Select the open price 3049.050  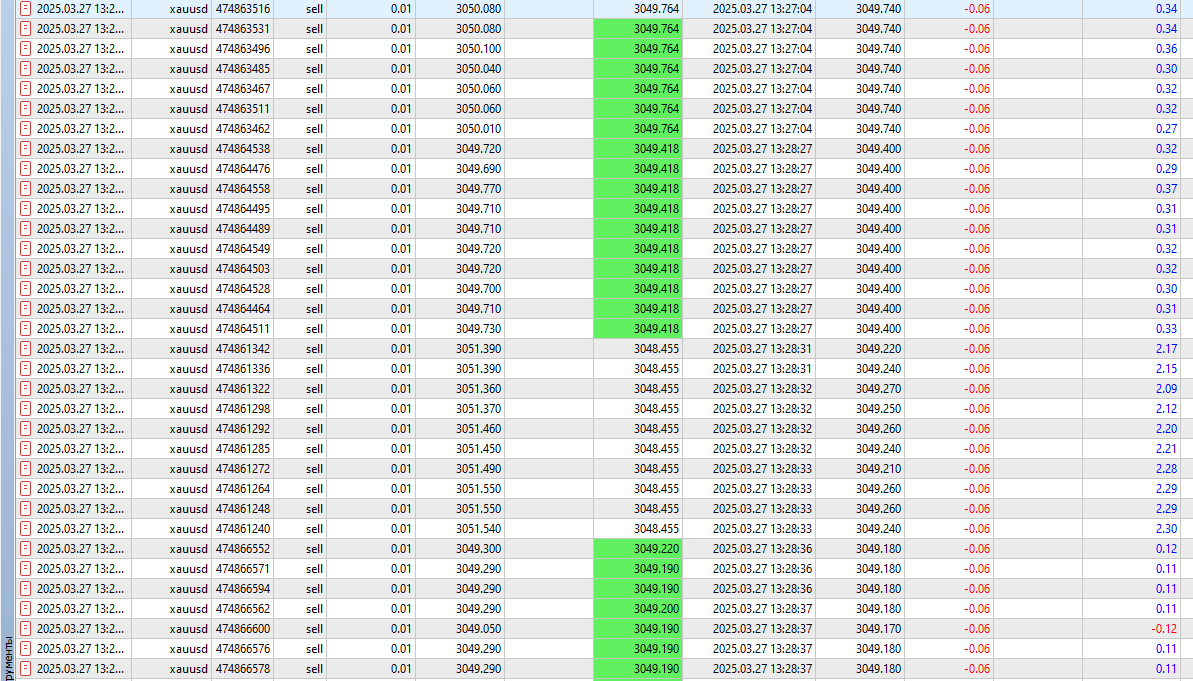pos(479,629)
